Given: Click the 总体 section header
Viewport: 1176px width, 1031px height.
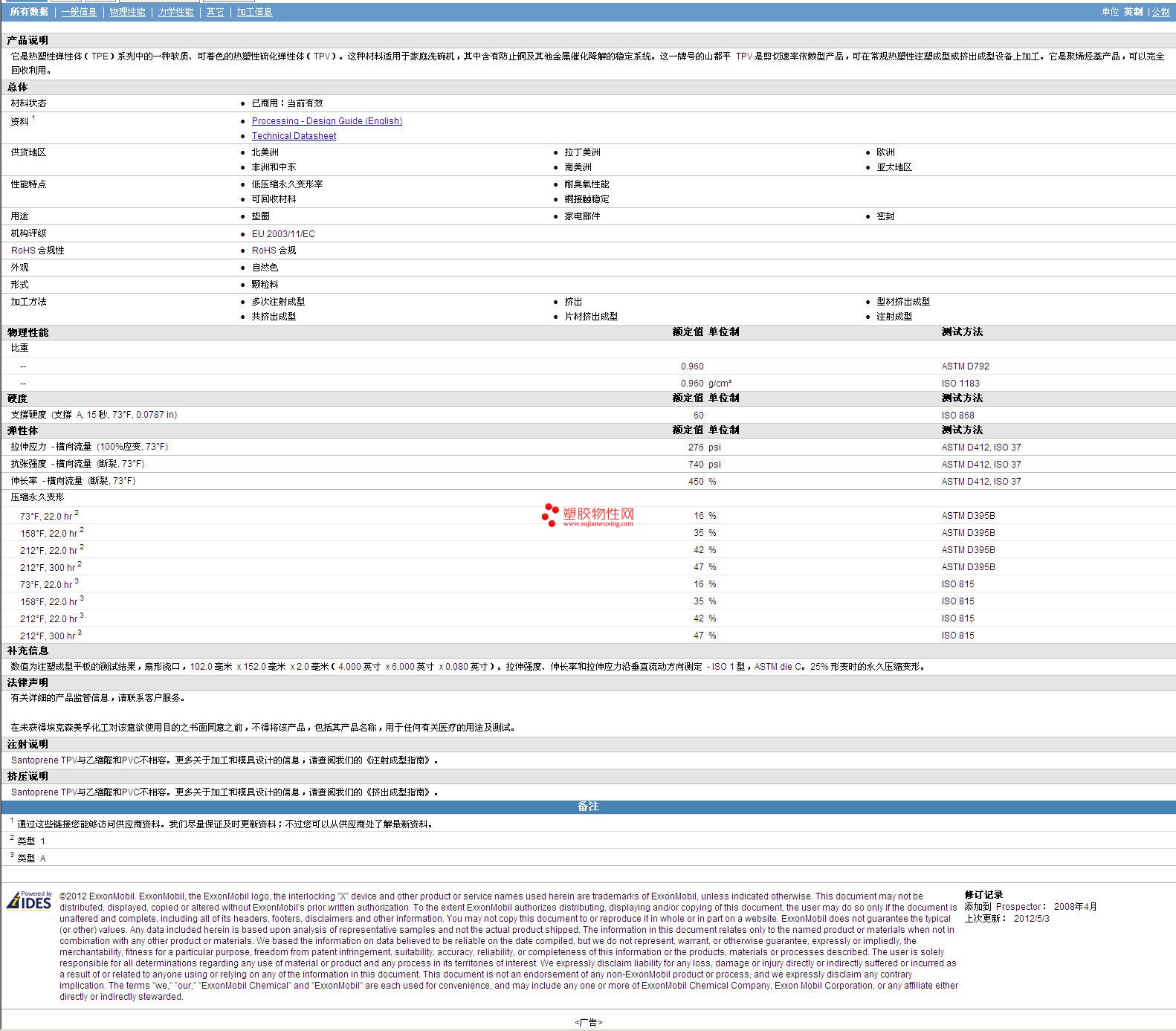Looking at the screenshot, I should (17, 87).
